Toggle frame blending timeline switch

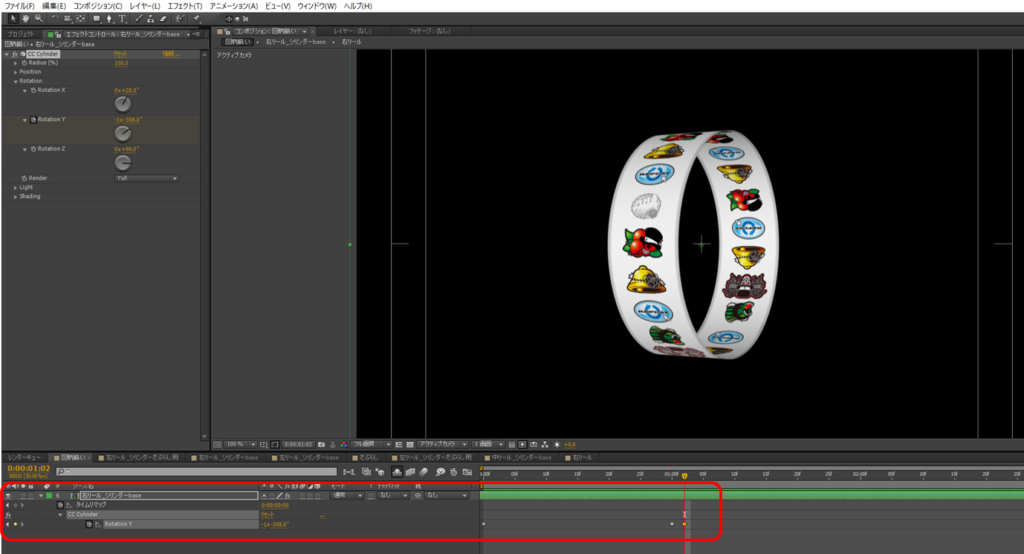(x=410, y=472)
